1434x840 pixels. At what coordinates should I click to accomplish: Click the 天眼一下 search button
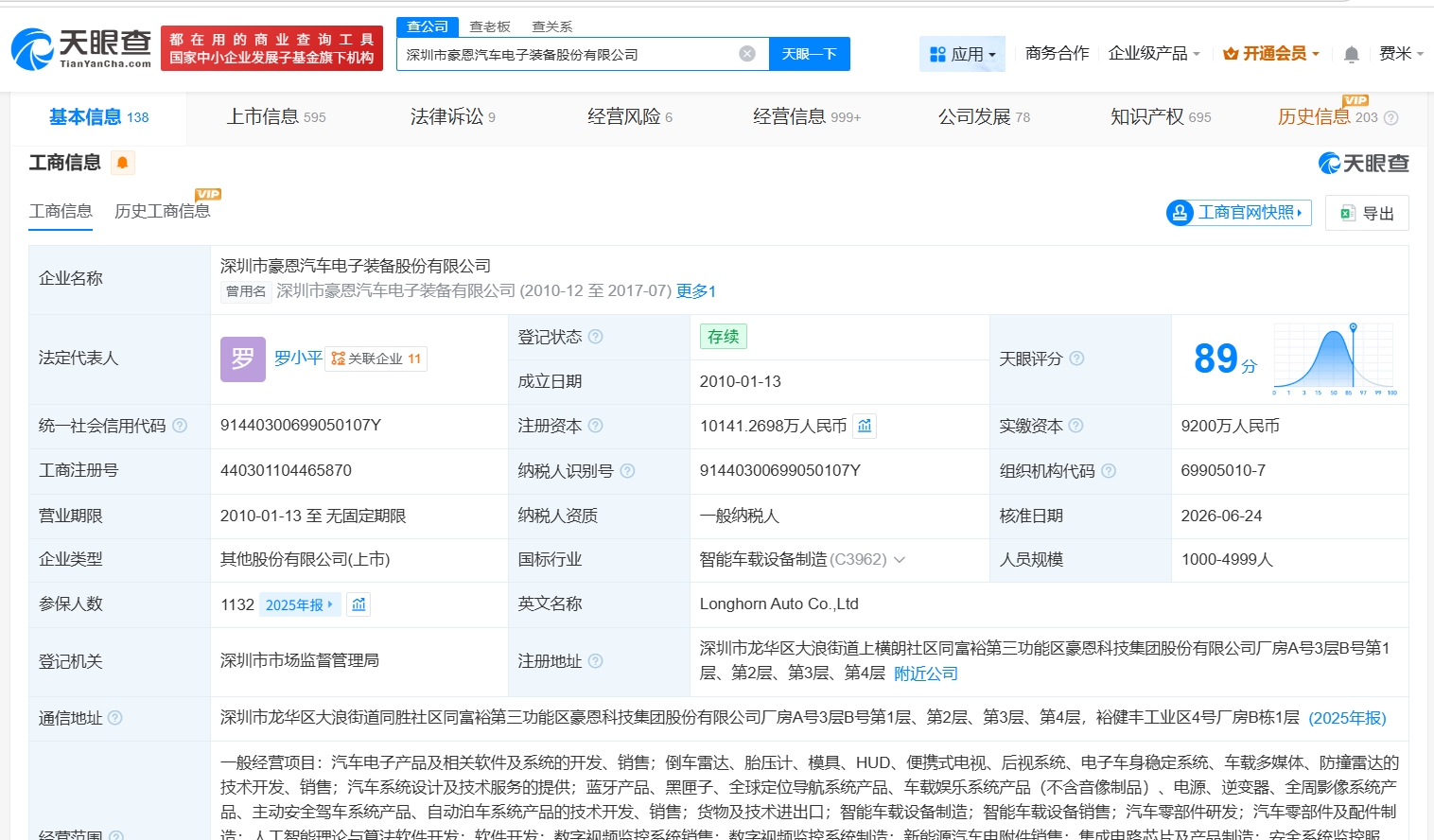810,54
